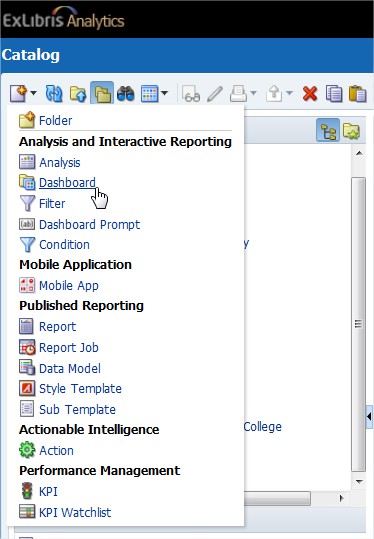This screenshot has height=539, width=374.
Task: Click the New item toolbar icon
Action: coord(18,93)
